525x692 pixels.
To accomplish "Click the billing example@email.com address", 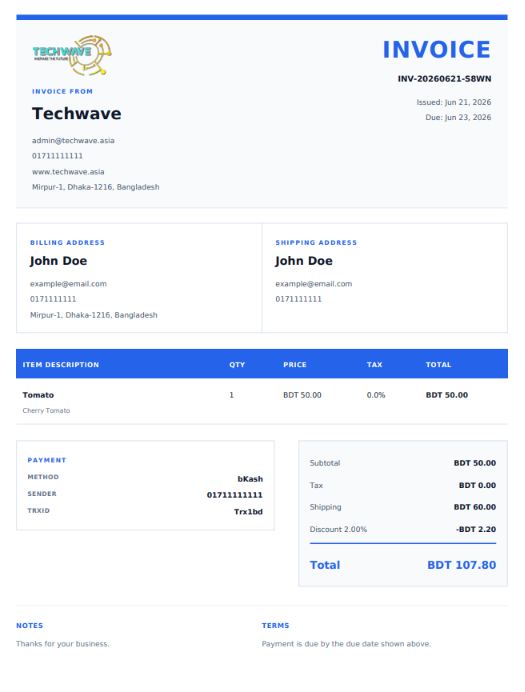I will coord(68,284).
